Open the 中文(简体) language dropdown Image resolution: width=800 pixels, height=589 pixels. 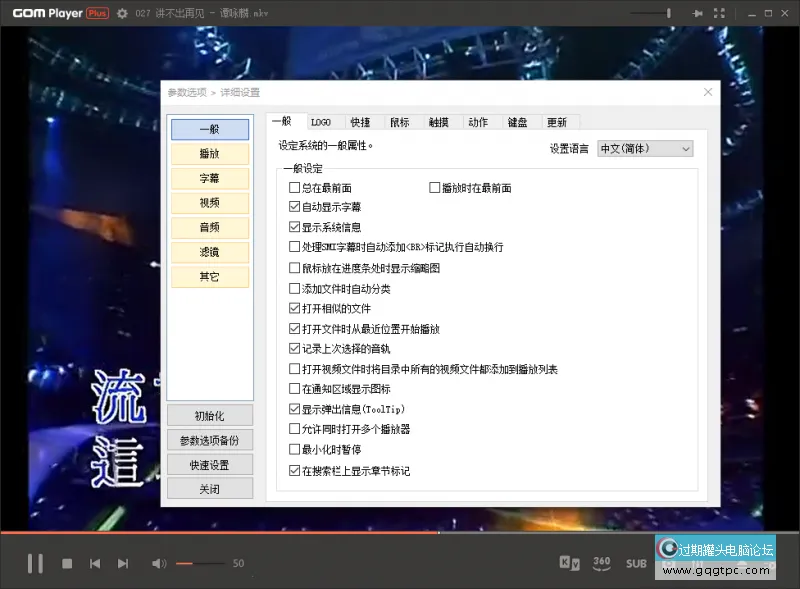pos(645,148)
